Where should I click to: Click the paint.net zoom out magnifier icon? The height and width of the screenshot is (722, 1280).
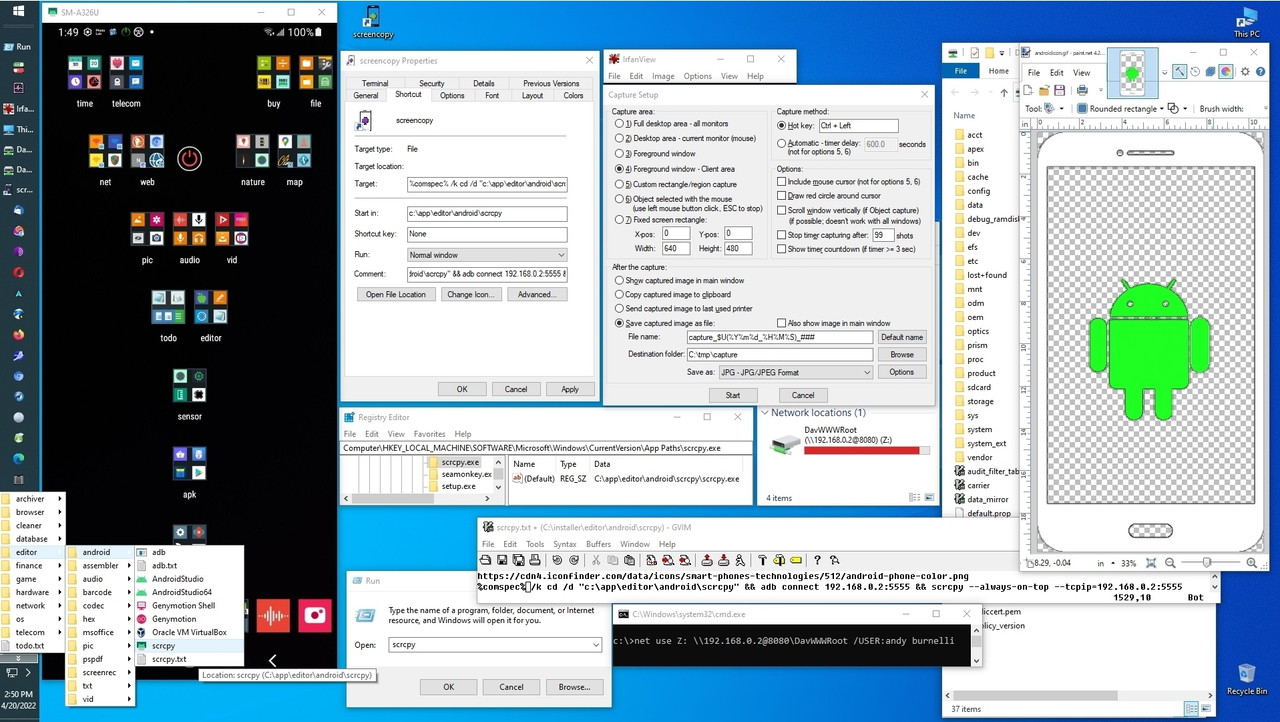(1170, 563)
